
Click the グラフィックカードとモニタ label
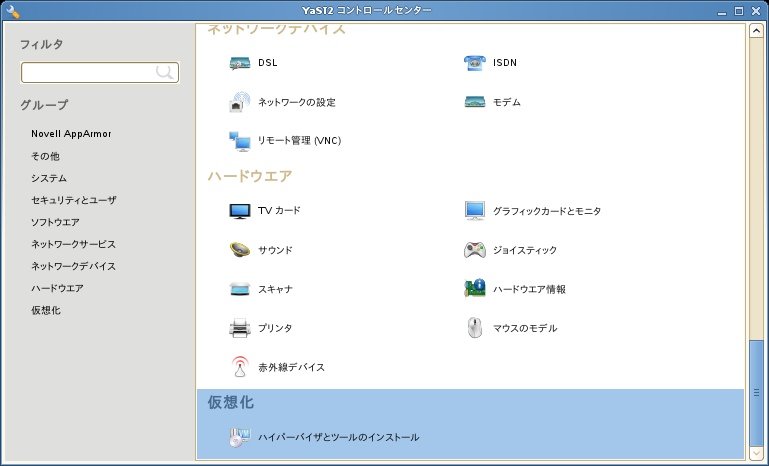pos(547,211)
